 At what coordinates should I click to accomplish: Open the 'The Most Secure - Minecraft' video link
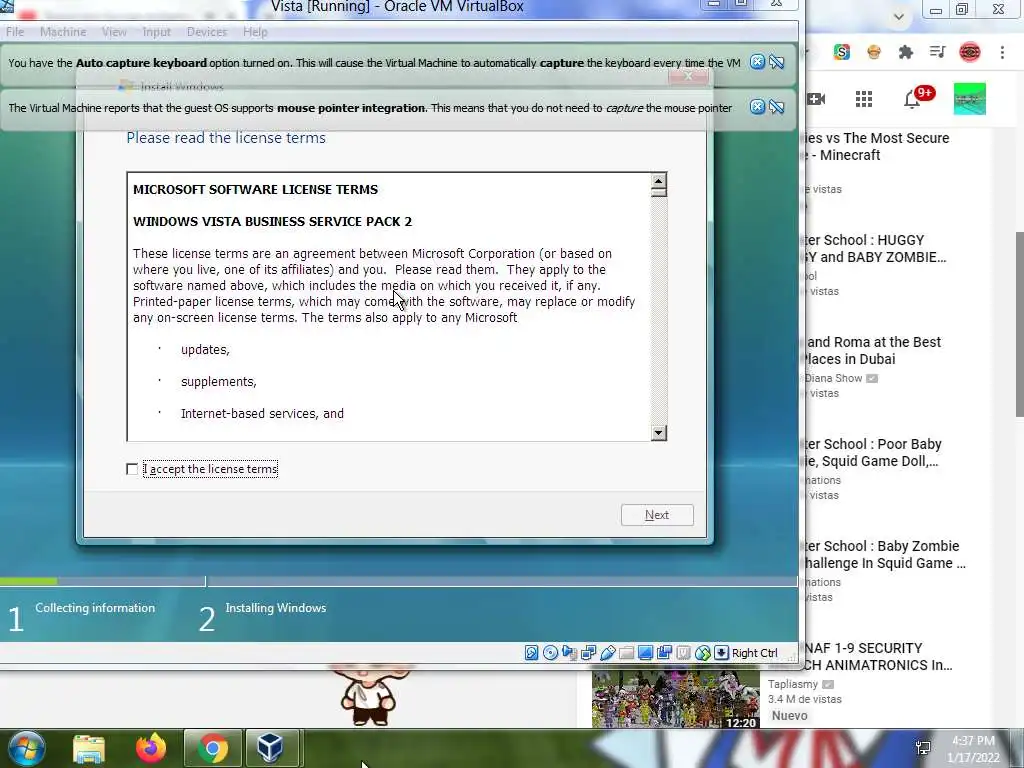point(876,146)
